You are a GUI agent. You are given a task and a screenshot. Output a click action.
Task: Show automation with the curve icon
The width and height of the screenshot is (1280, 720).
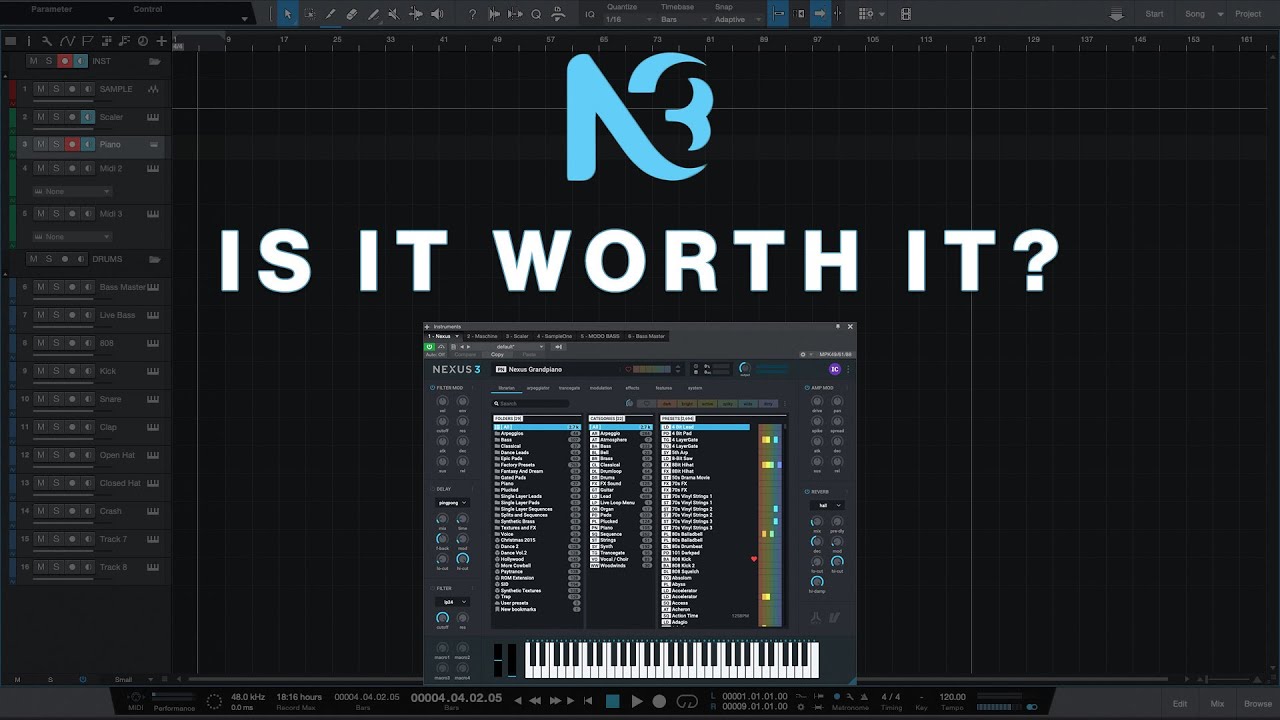[67, 41]
